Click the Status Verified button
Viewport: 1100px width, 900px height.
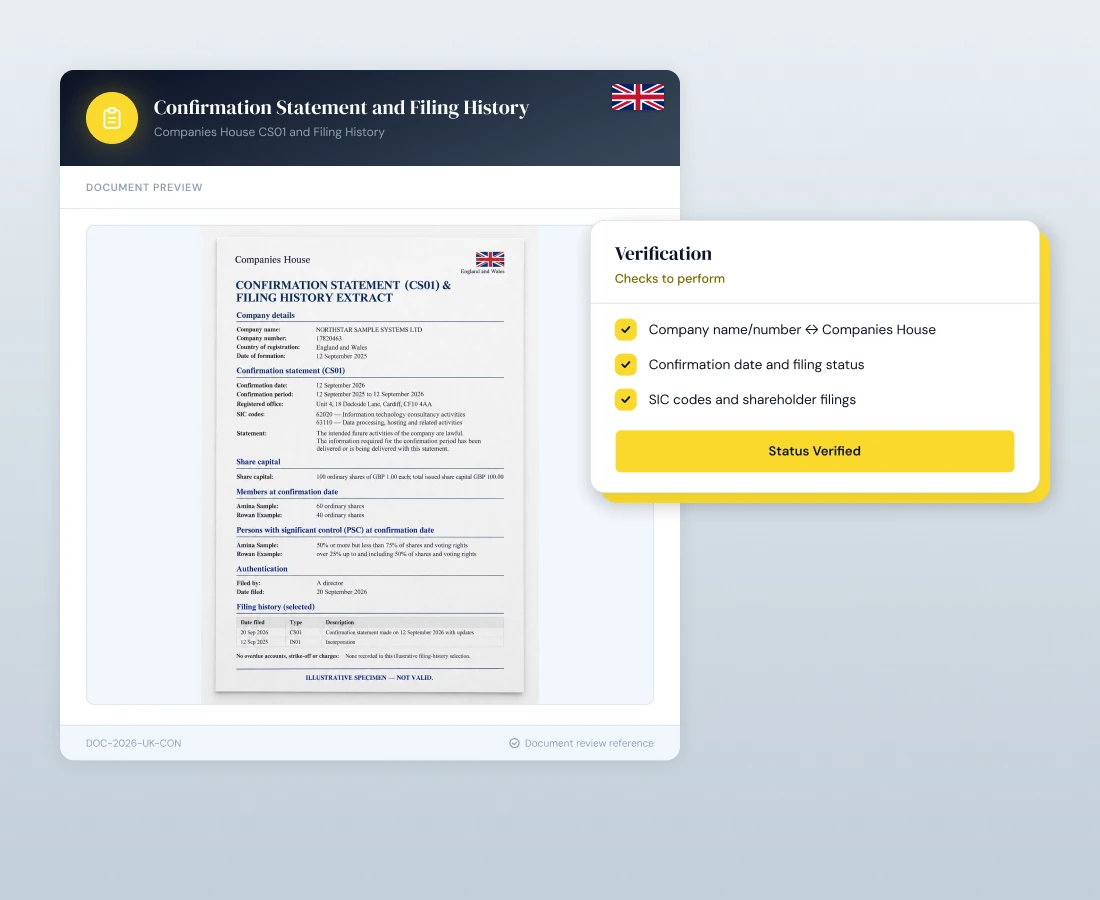(814, 451)
